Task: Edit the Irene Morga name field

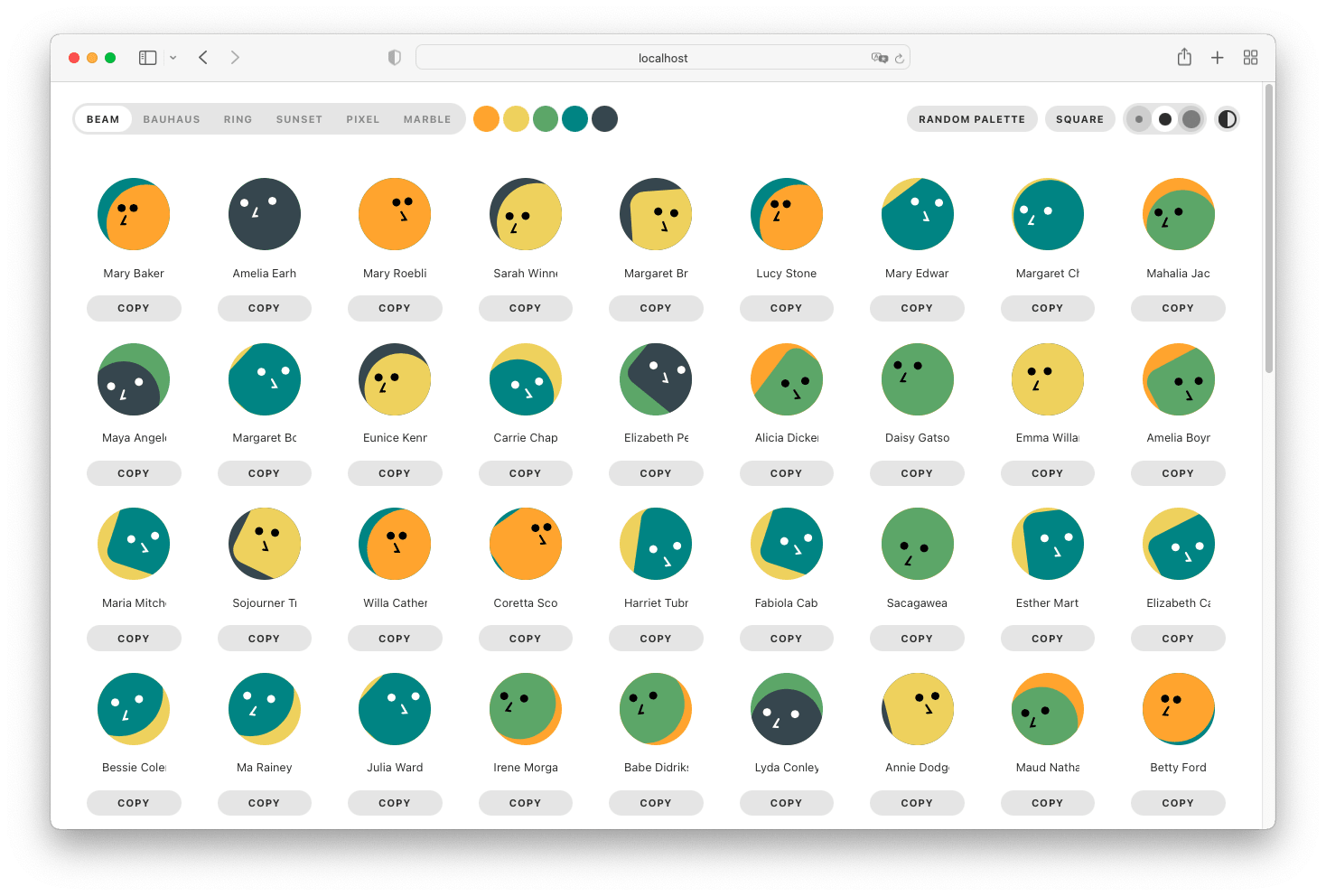Action: (x=526, y=768)
